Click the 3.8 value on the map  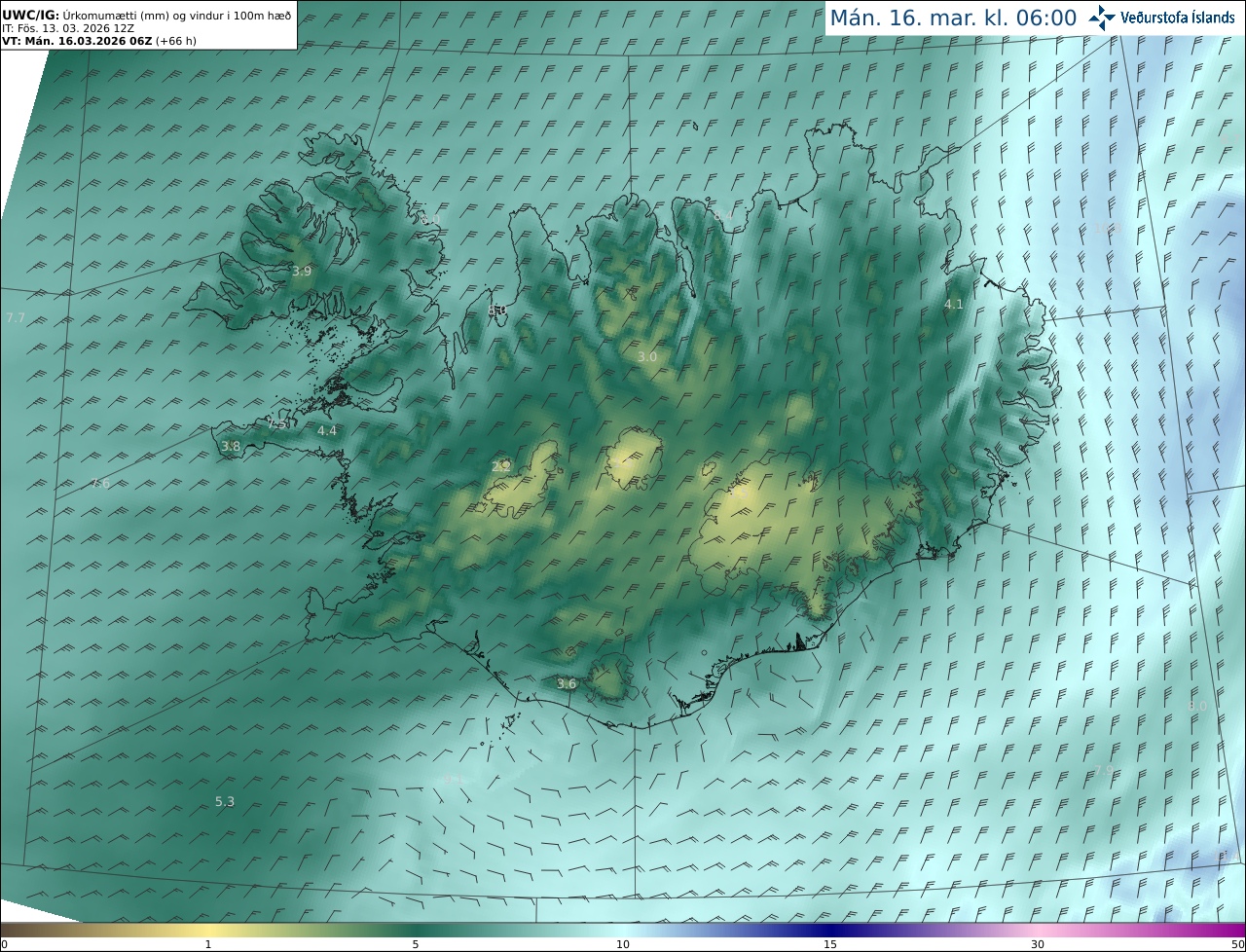pyautogui.click(x=231, y=447)
